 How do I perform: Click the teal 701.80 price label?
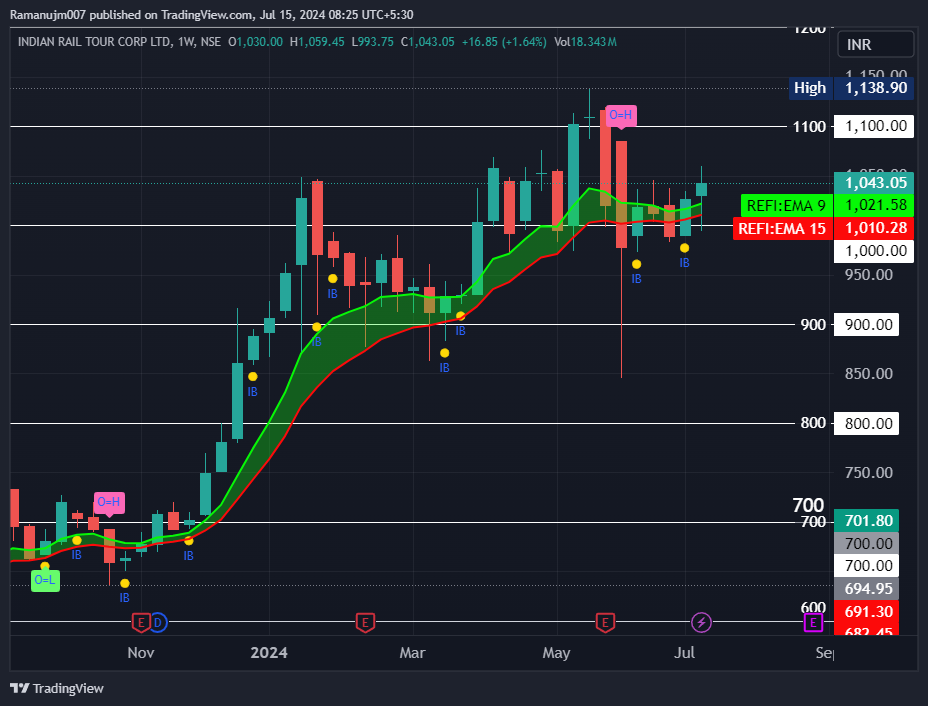pyautogui.click(x=866, y=521)
